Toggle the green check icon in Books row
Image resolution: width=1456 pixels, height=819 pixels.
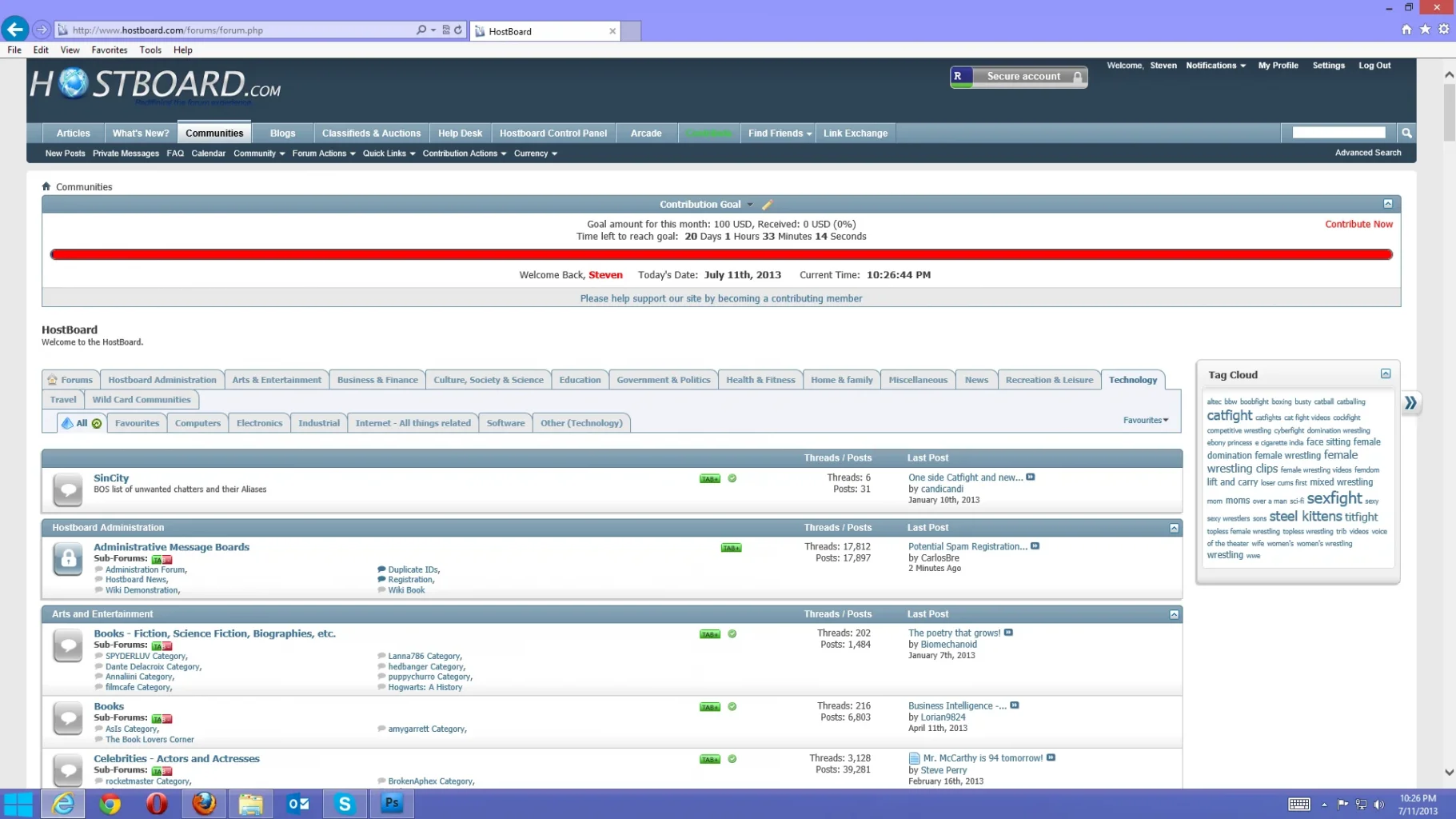(732, 707)
